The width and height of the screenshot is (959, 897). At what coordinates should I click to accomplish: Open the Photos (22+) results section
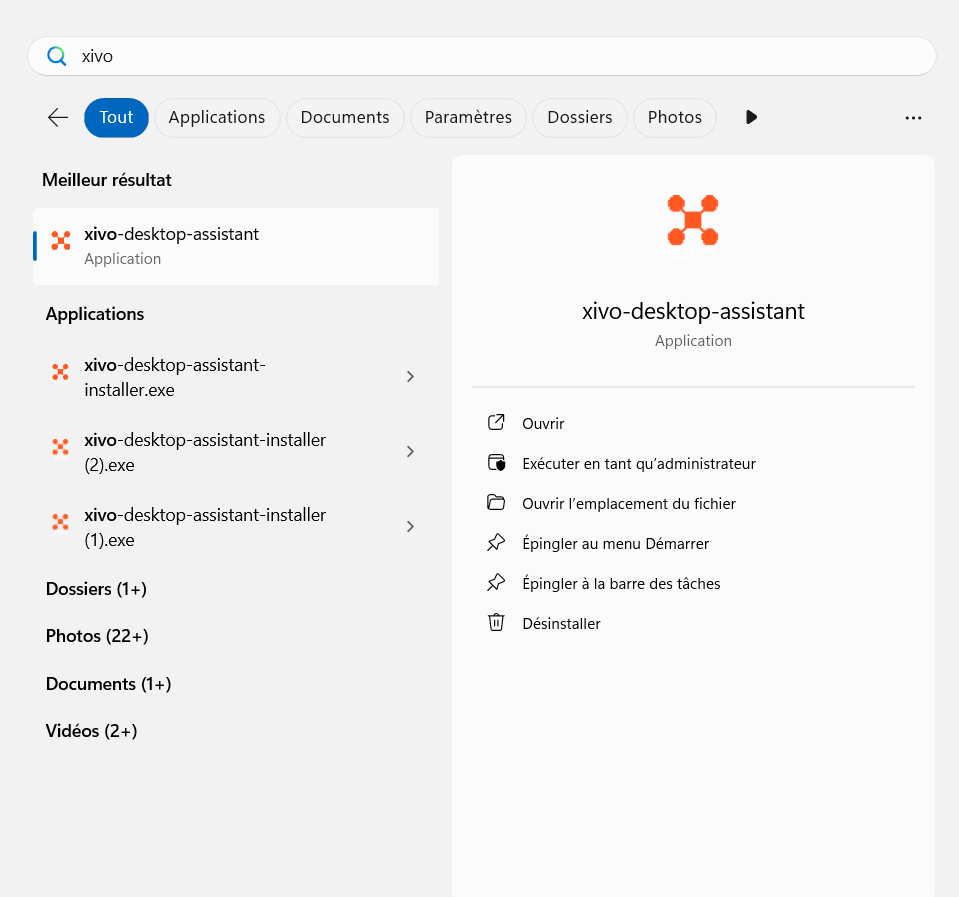click(x=97, y=636)
